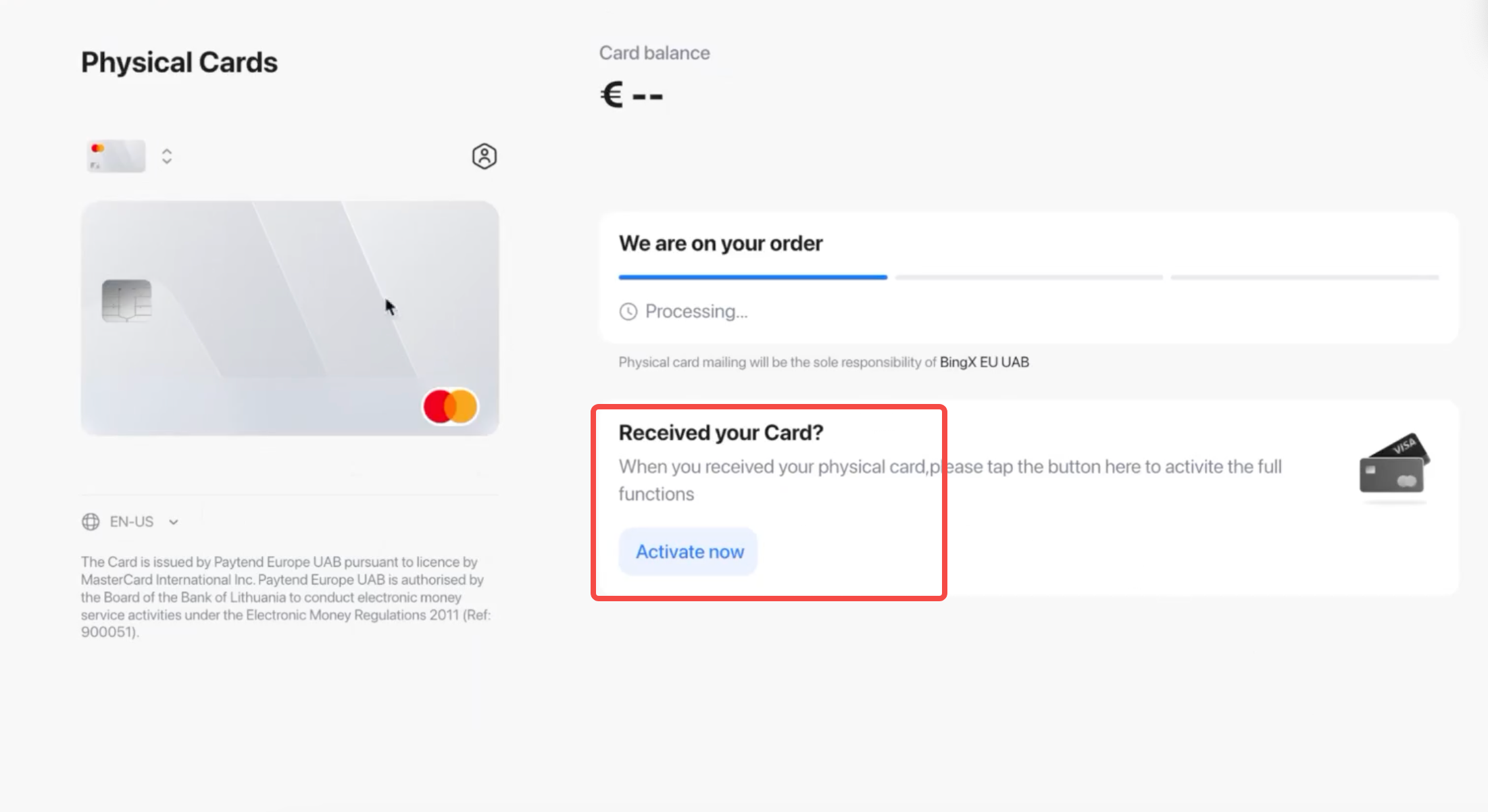Expand the card switcher up-down arrows
Image resolution: width=1488 pixels, height=812 pixels.
tap(167, 156)
